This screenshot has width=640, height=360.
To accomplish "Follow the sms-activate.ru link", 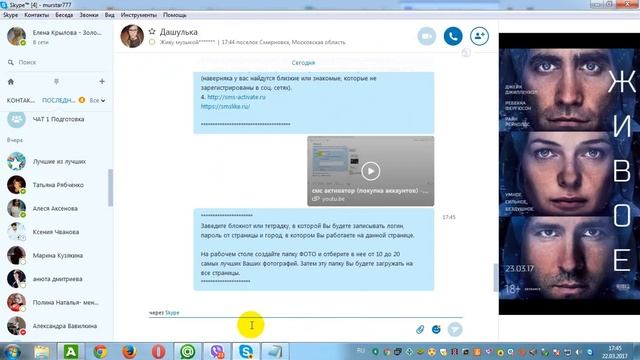I will [x=236, y=97].
